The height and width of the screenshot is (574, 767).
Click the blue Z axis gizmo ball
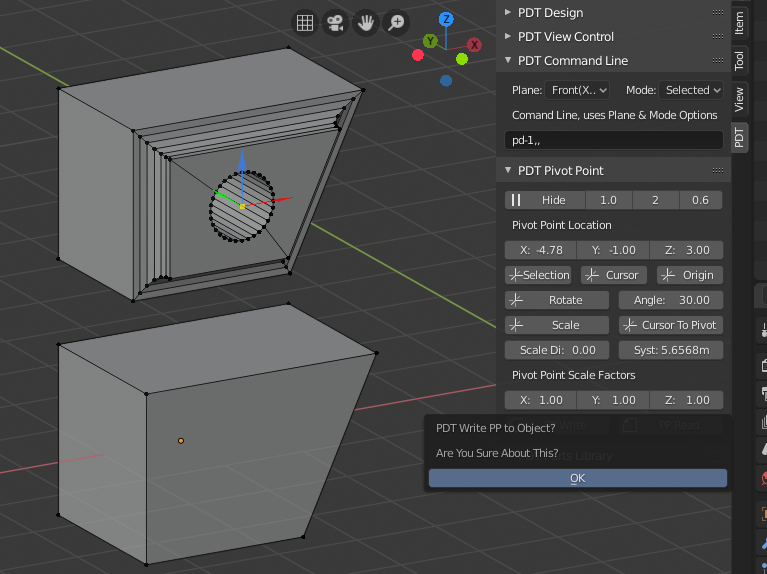[x=446, y=19]
